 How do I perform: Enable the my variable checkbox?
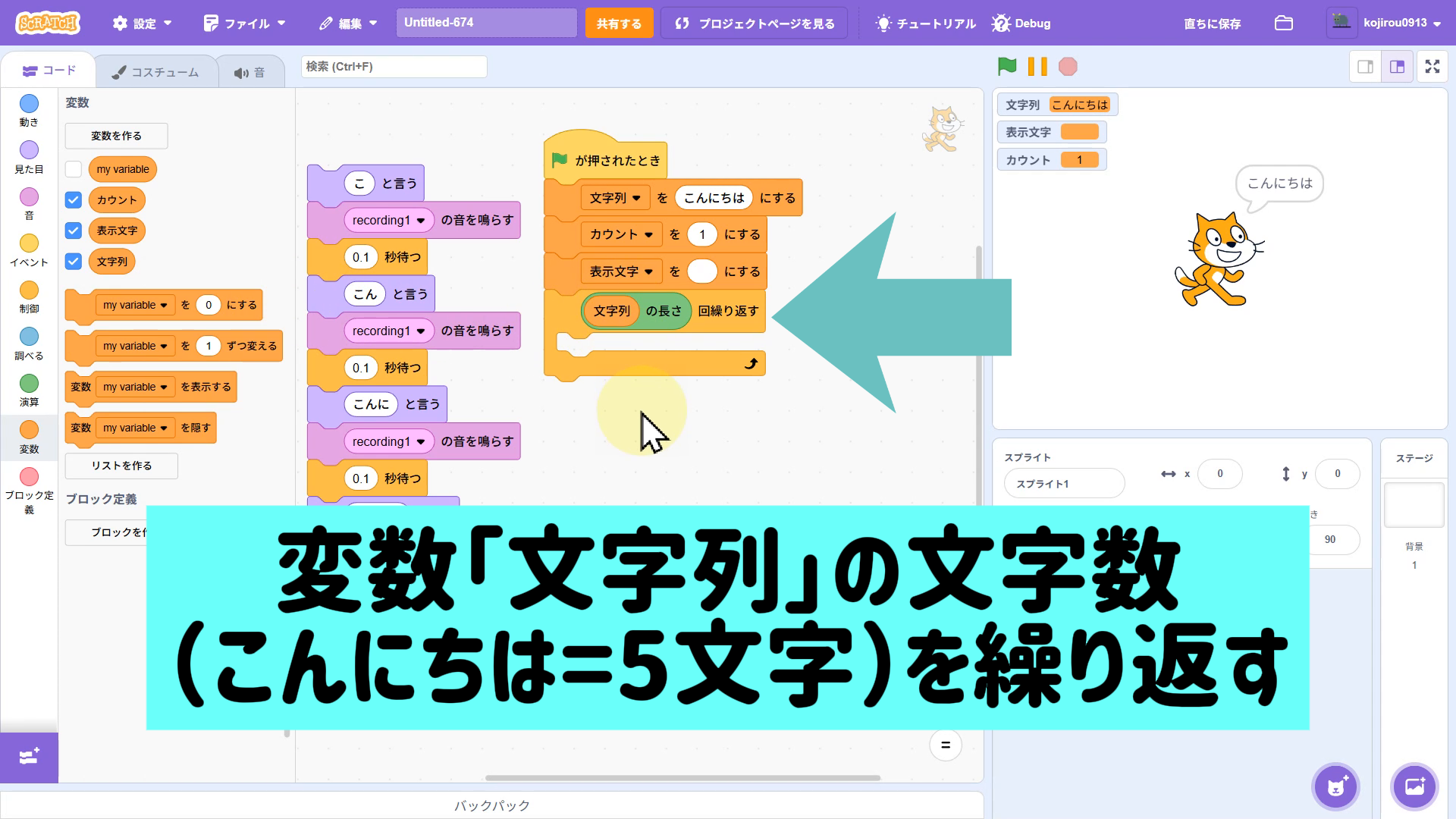coord(74,169)
